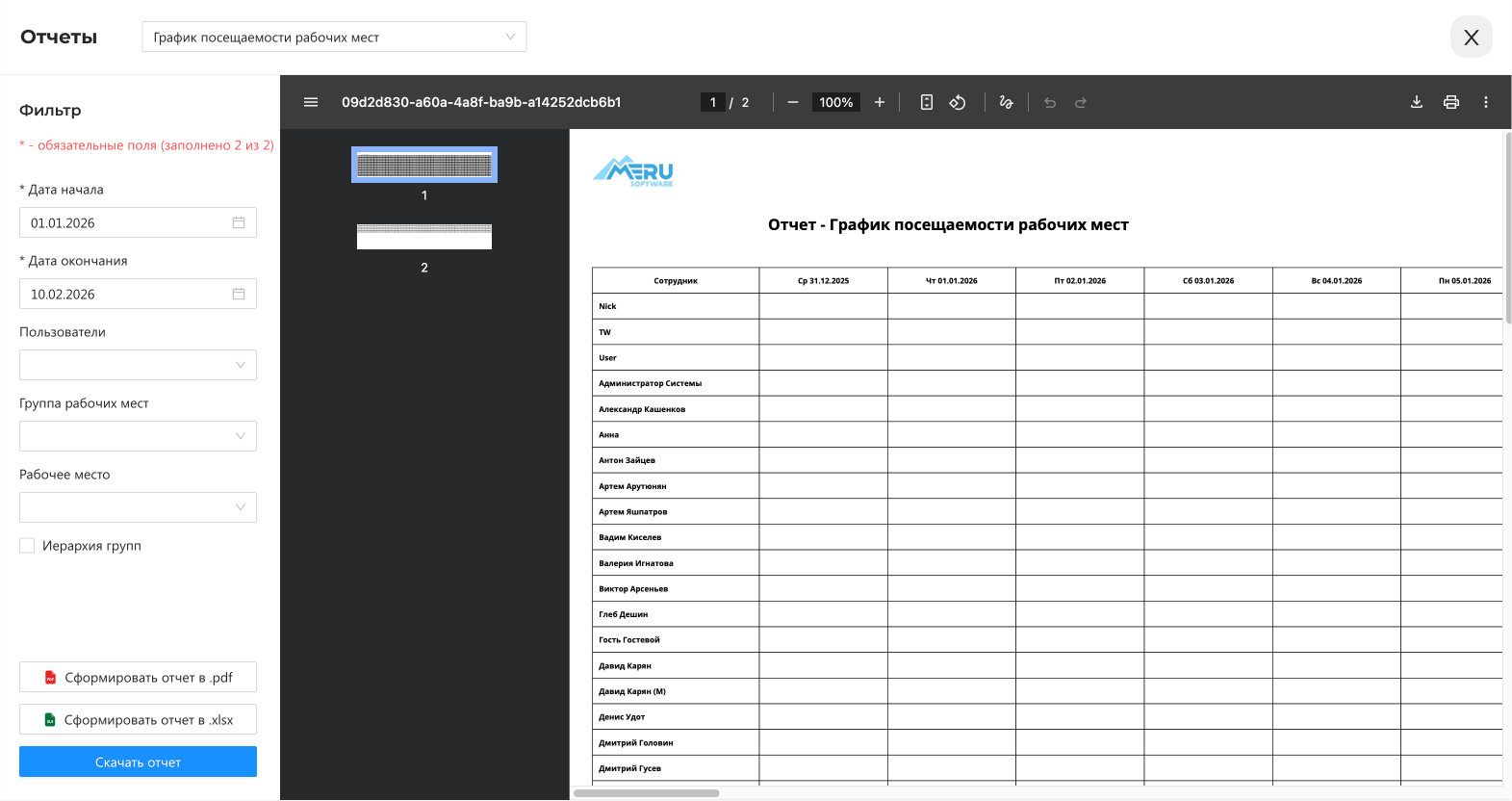Toggle the PDF sidebar hamburger menu
Screen dimensions: 1512x801
311,102
